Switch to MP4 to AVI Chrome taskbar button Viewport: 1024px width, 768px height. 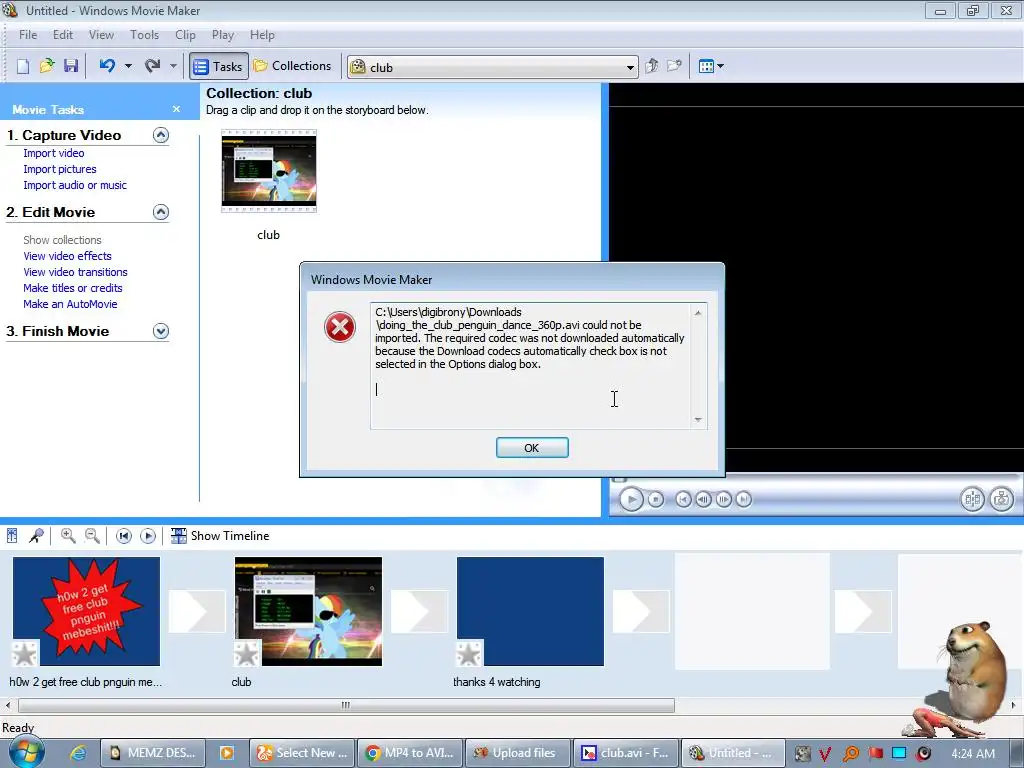pyautogui.click(x=410, y=753)
